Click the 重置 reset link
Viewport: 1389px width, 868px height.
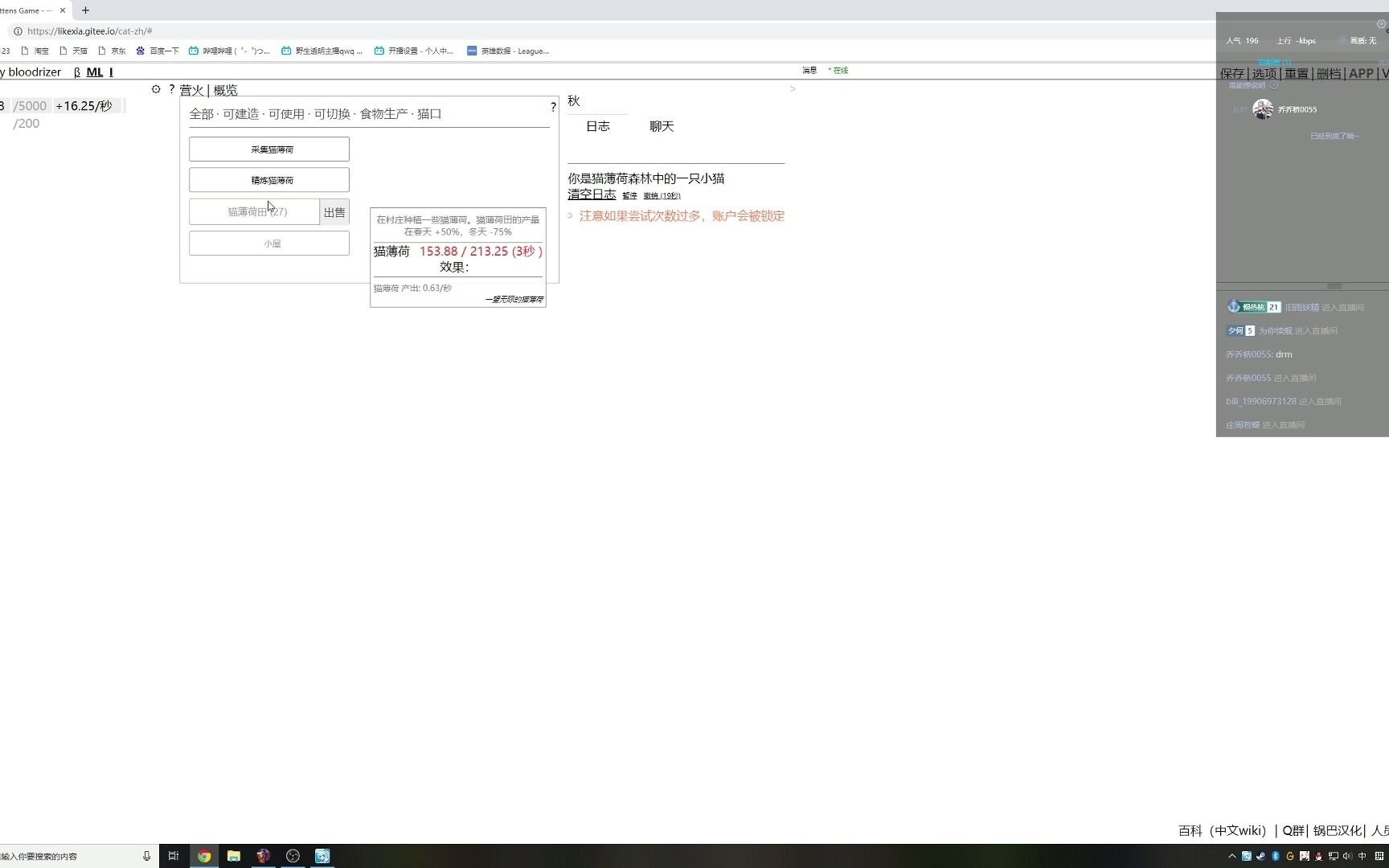pyautogui.click(x=1297, y=73)
